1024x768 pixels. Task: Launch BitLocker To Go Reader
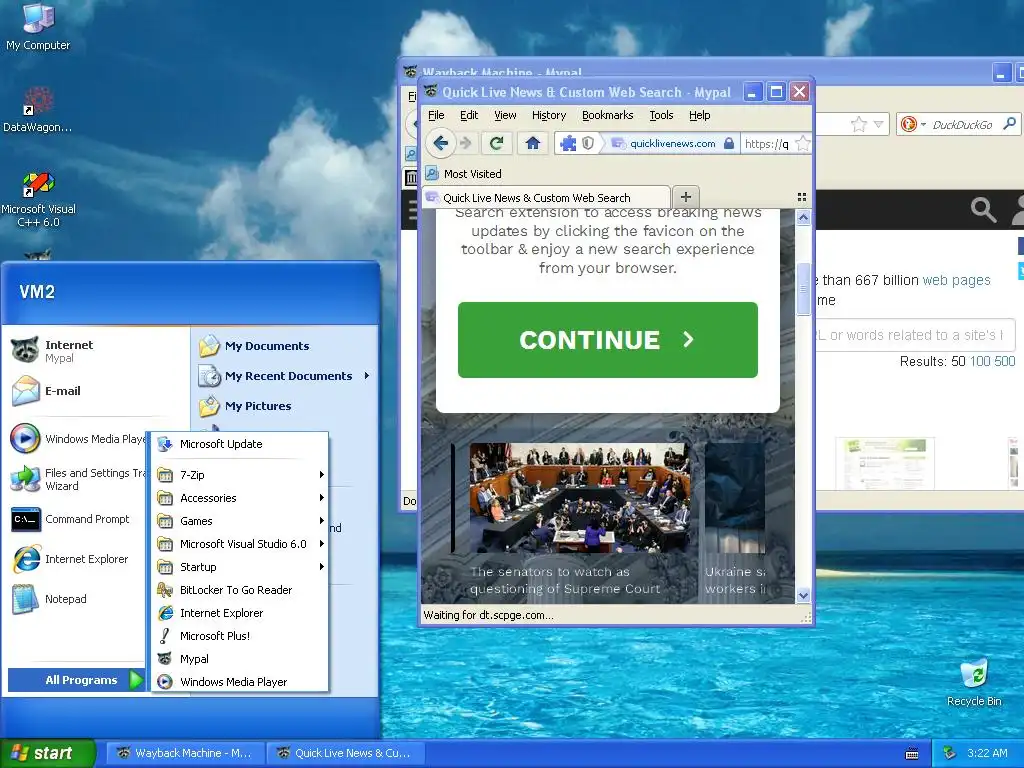click(240, 590)
